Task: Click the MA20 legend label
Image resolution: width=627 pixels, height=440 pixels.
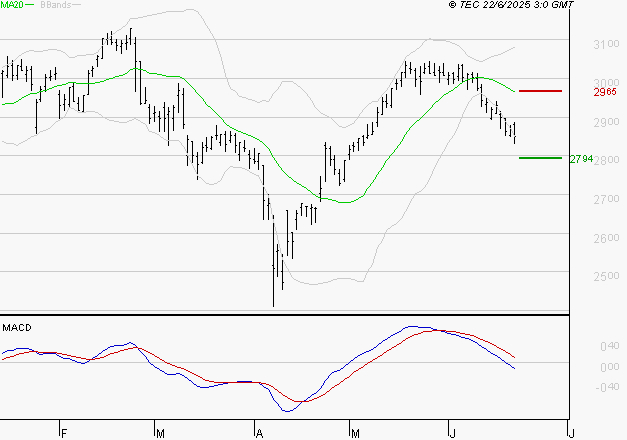Action: click(12, 4)
